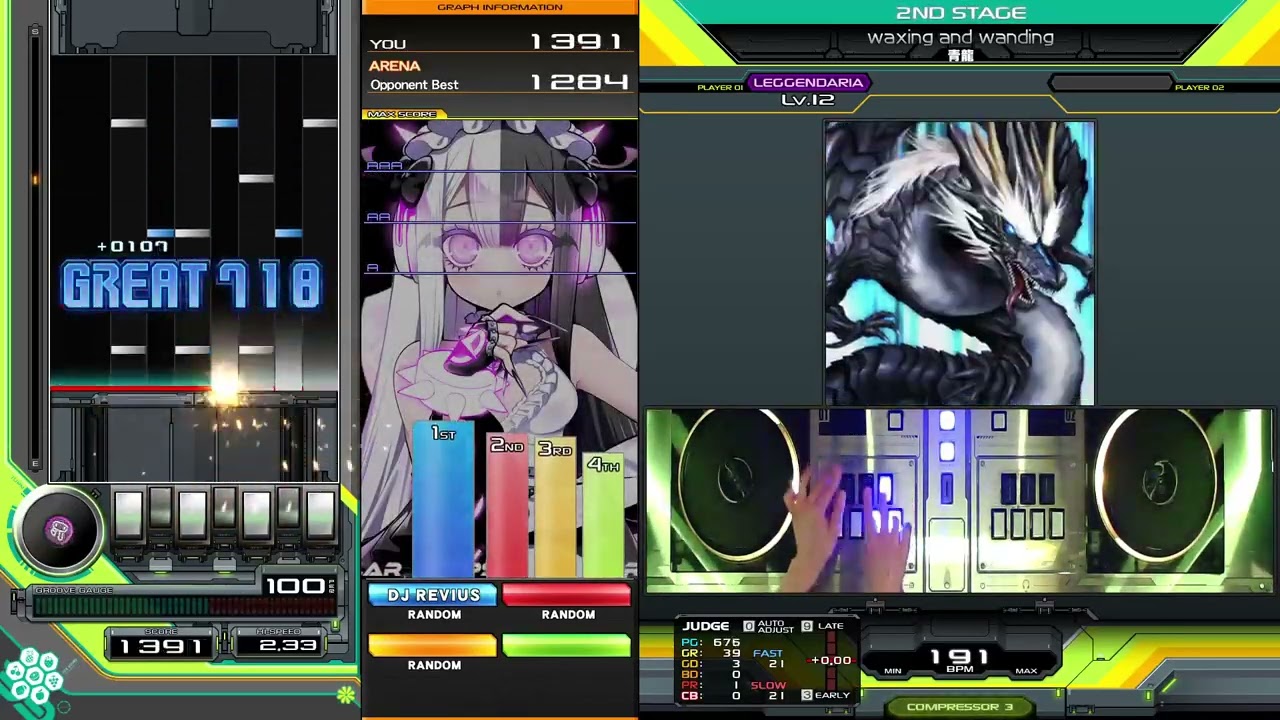This screenshot has width=1280, height=720.
Task: Click the dragon song artwork
Action: [x=959, y=263]
